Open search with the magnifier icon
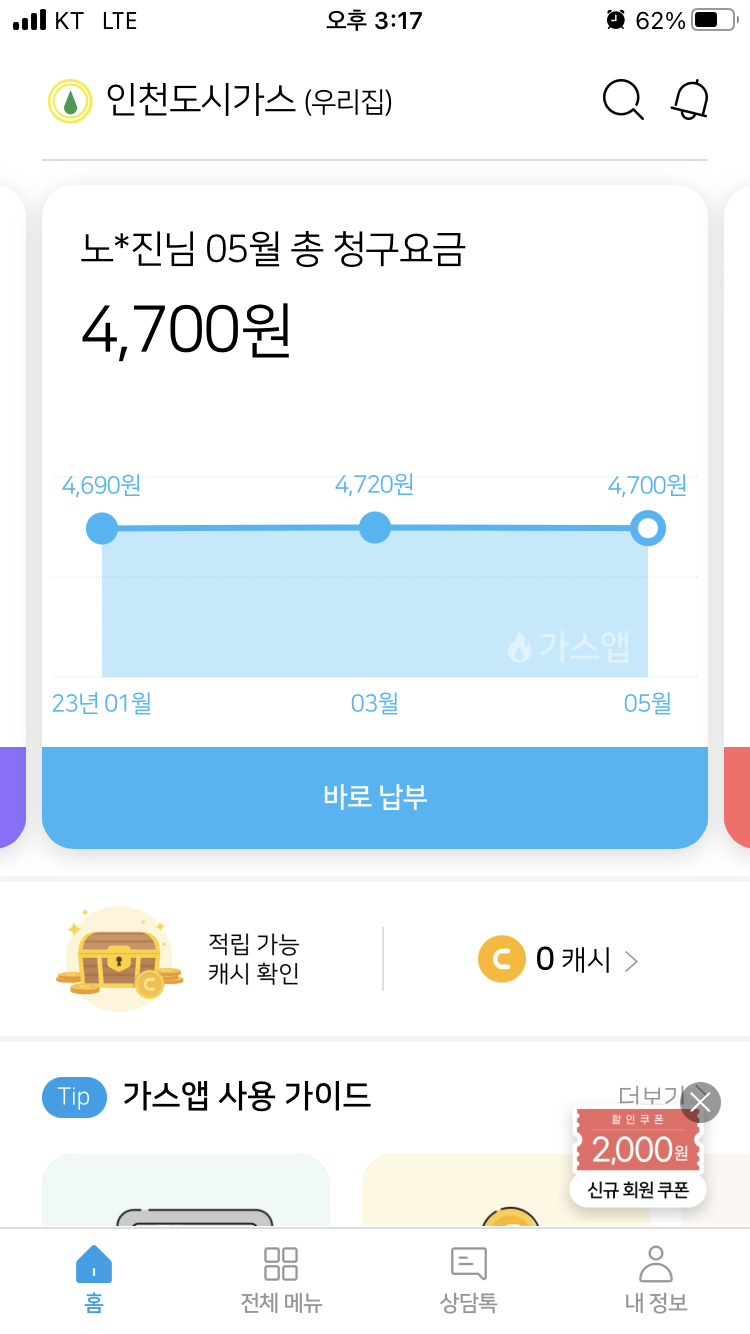Image resolution: width=750 pixels, height=1334 pixels. [622, 100]
